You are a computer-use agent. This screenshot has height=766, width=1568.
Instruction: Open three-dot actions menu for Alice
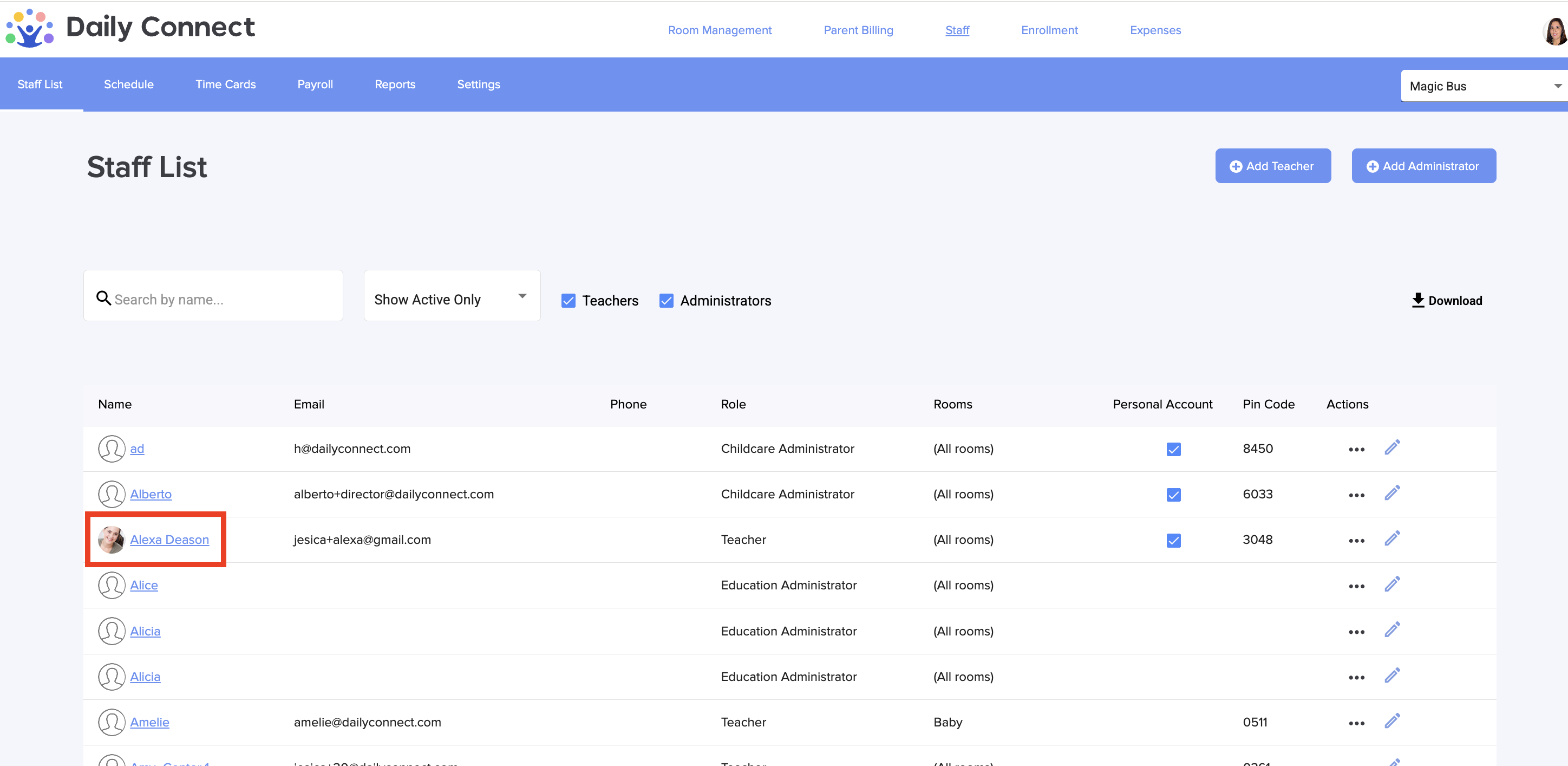1356,586
